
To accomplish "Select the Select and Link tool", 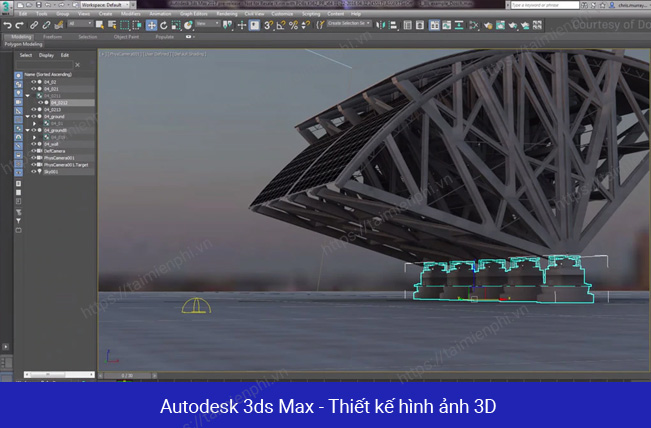I will [34, 25].
